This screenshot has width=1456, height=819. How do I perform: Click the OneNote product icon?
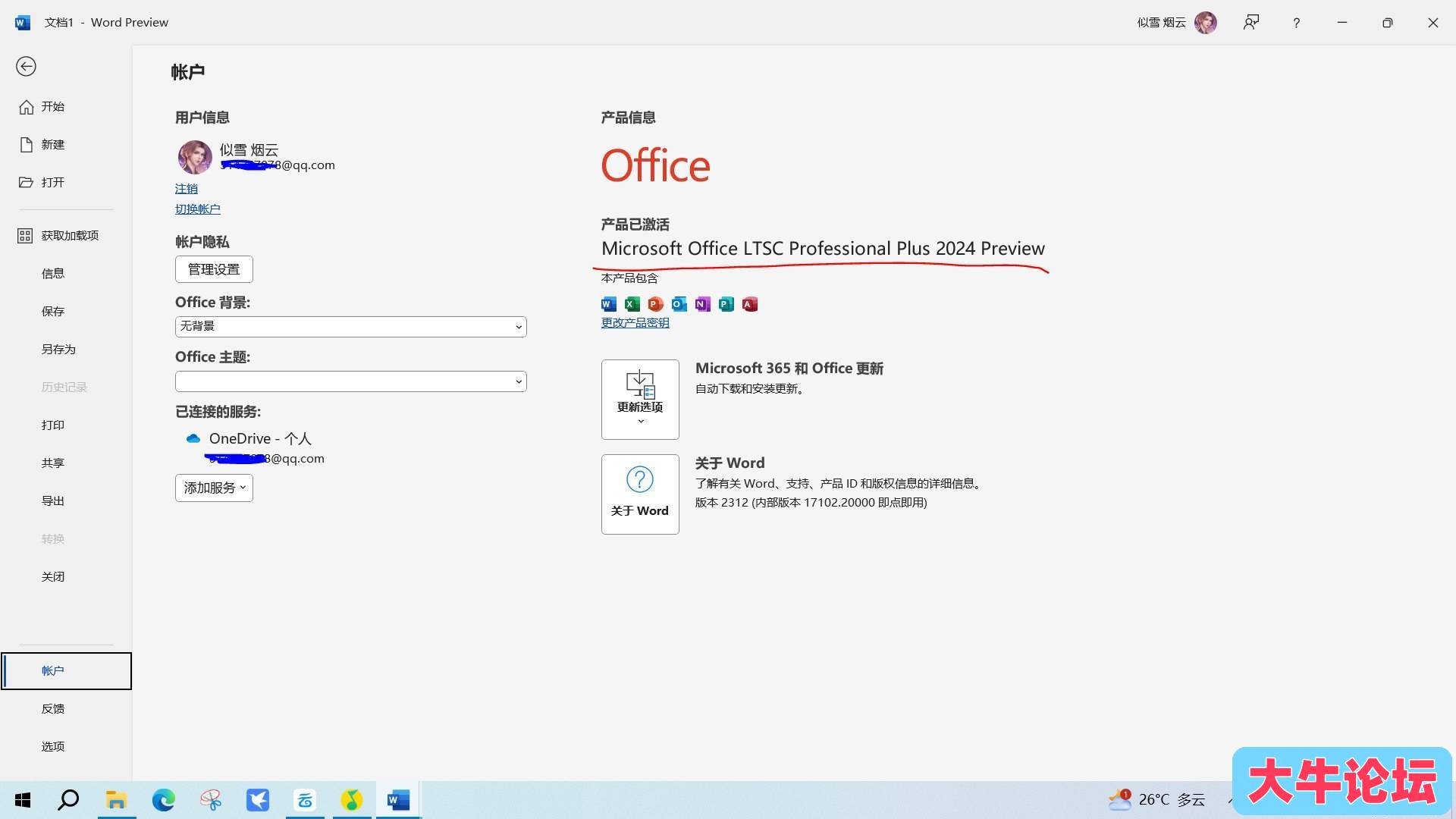(703, 305)
